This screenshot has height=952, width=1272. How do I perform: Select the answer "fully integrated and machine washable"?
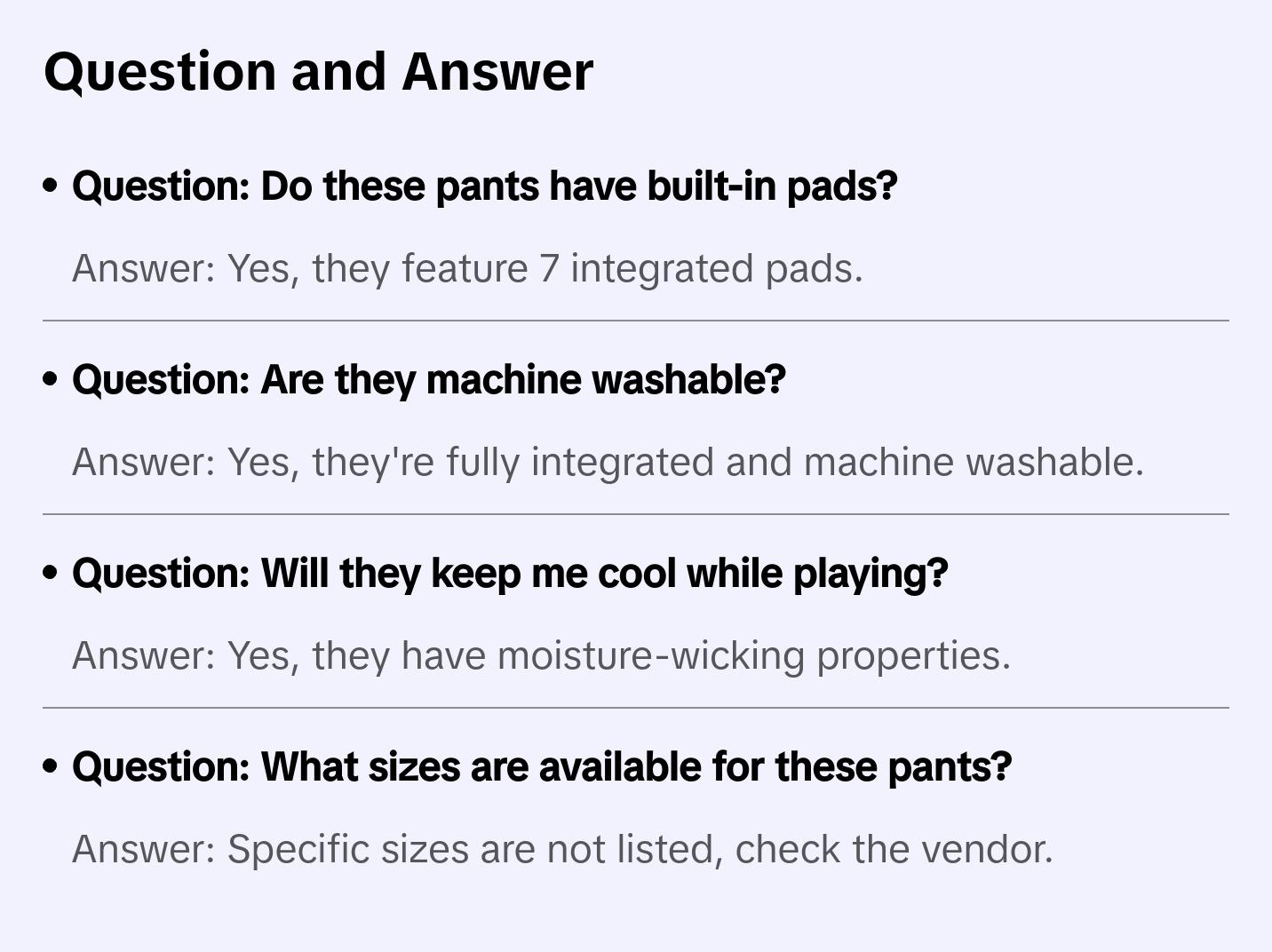coord(608,462)
